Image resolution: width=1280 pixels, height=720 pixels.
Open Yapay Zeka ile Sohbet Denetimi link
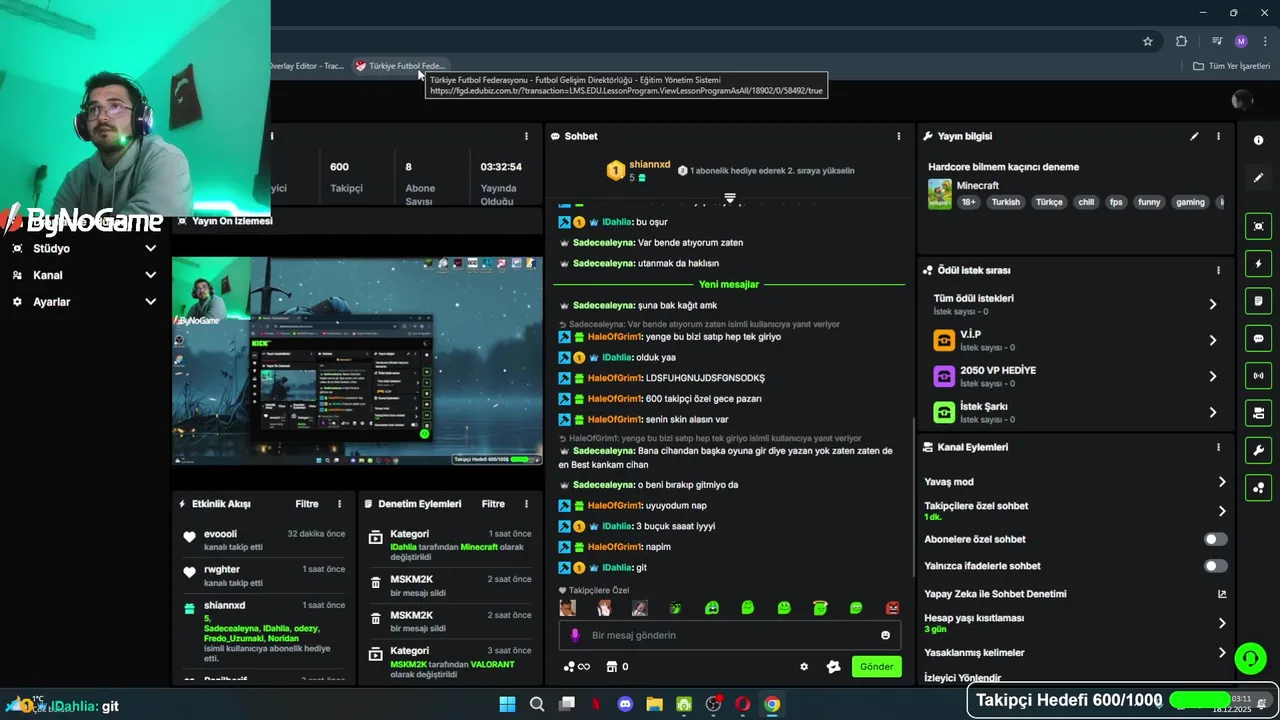tap(1075, 594)
